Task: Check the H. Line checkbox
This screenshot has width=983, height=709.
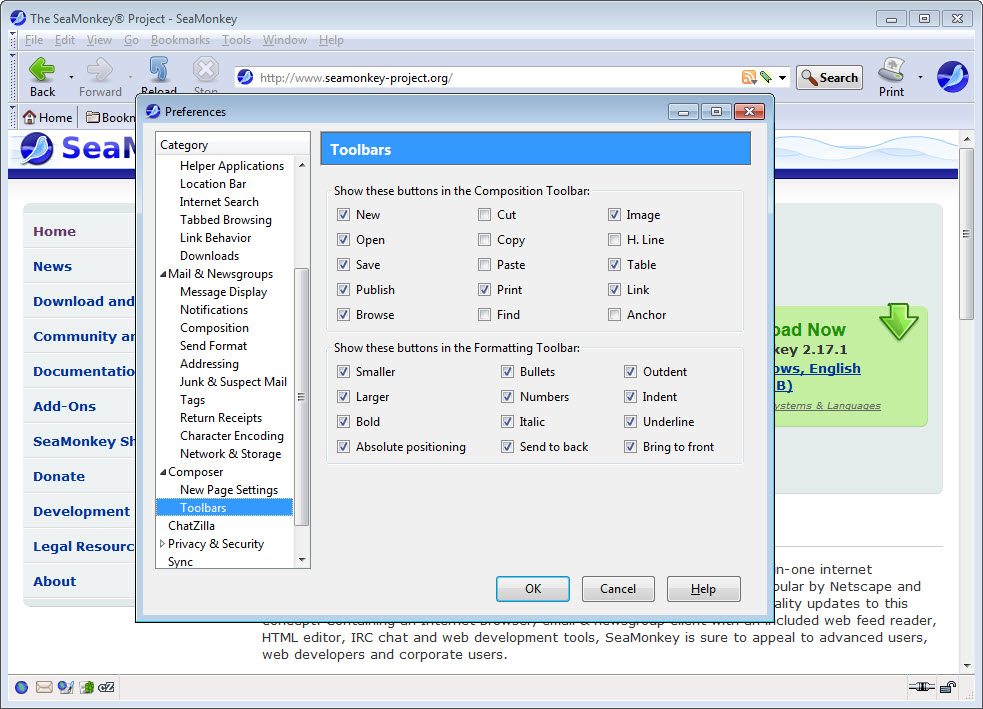Action: click(614, 239)
